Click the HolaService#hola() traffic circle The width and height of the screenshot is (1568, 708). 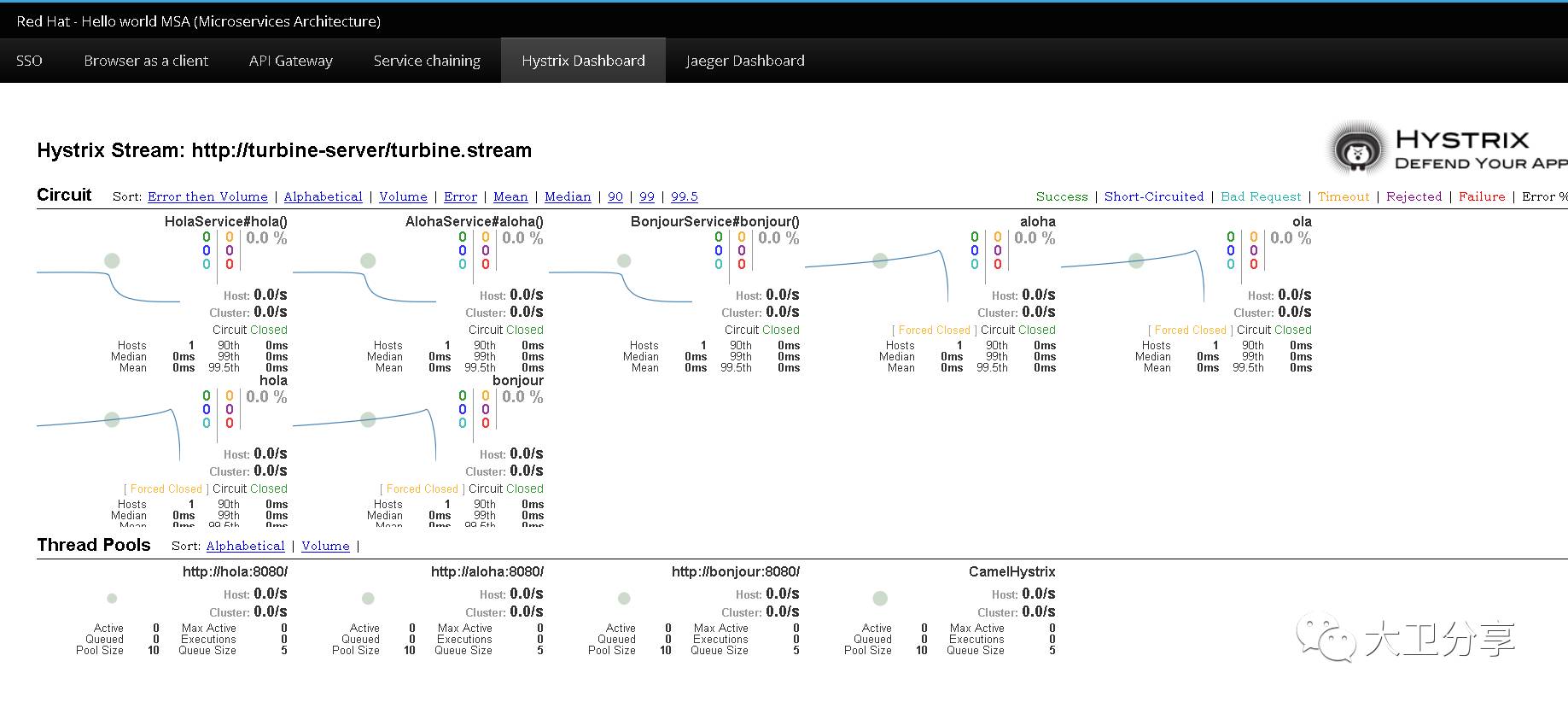point(112,260)
